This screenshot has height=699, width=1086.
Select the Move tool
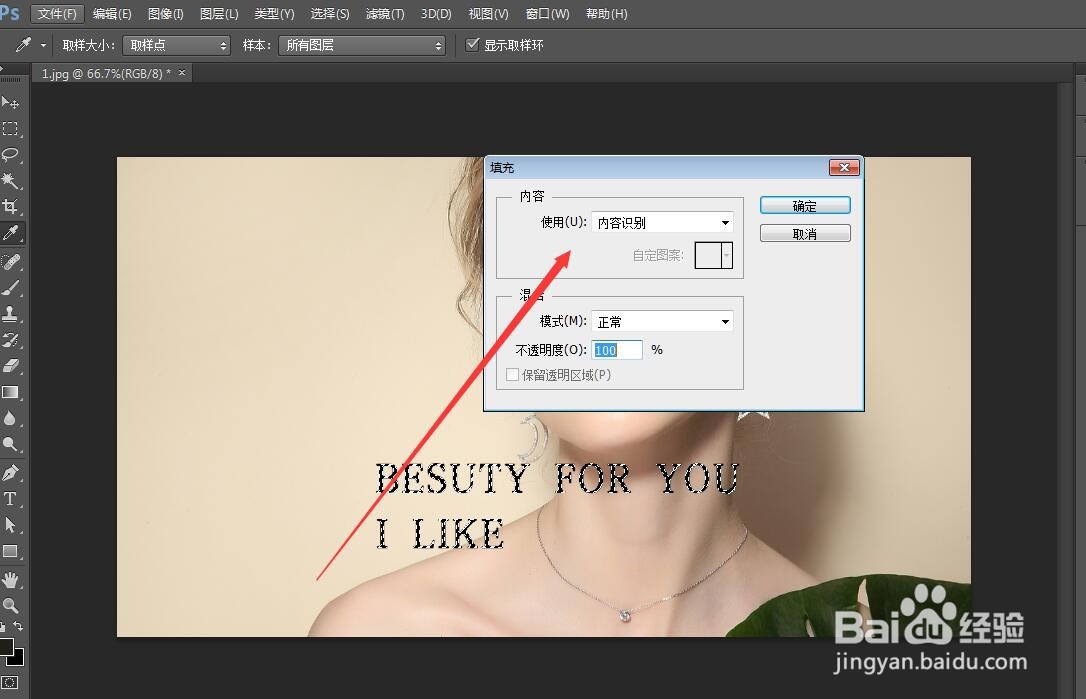tap(10, 103)
